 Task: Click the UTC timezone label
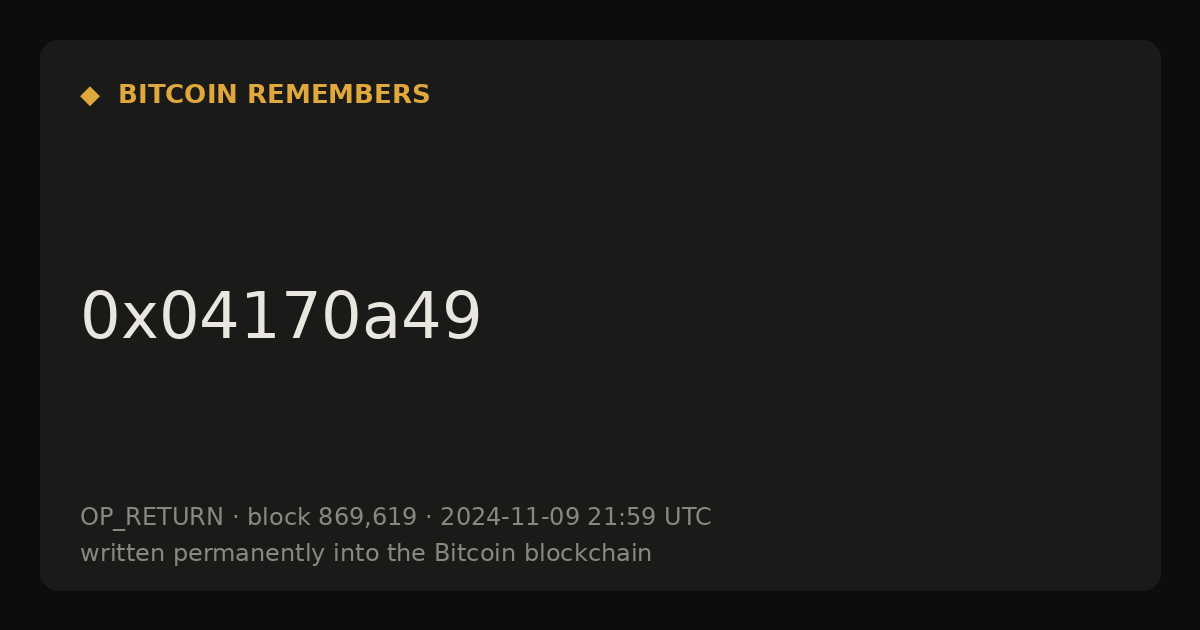[x=687, y=517]
